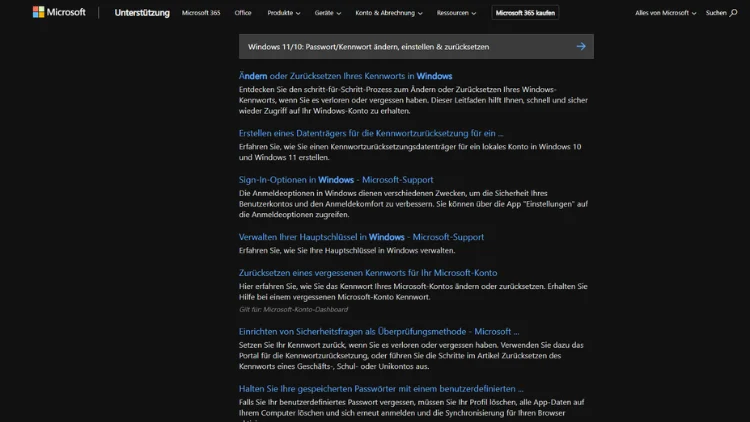Focus the Windows 11/10 Passwort search field
Screen dimensions: 750x422
click(416, 46)
